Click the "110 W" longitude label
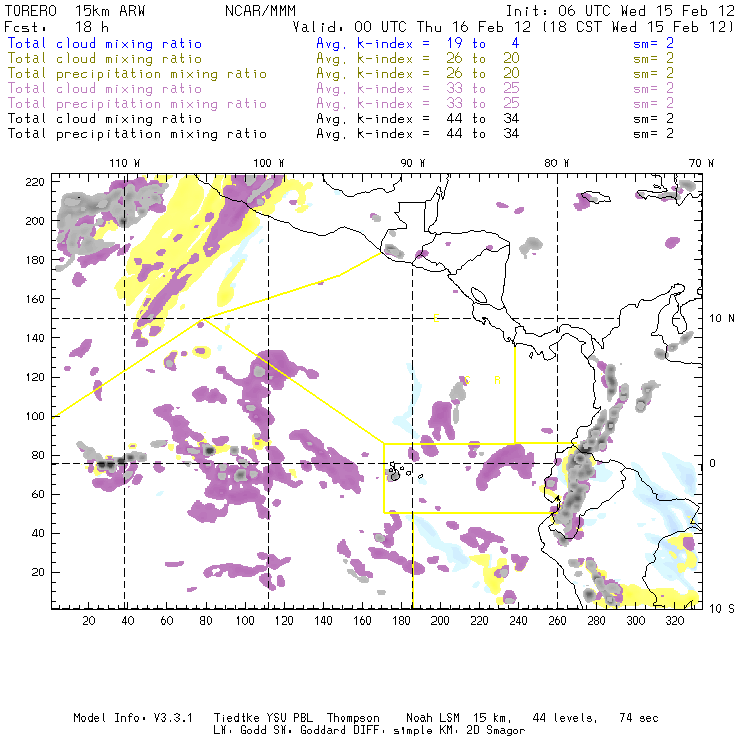This screenshot has width=740, height=740. point(125,163)
